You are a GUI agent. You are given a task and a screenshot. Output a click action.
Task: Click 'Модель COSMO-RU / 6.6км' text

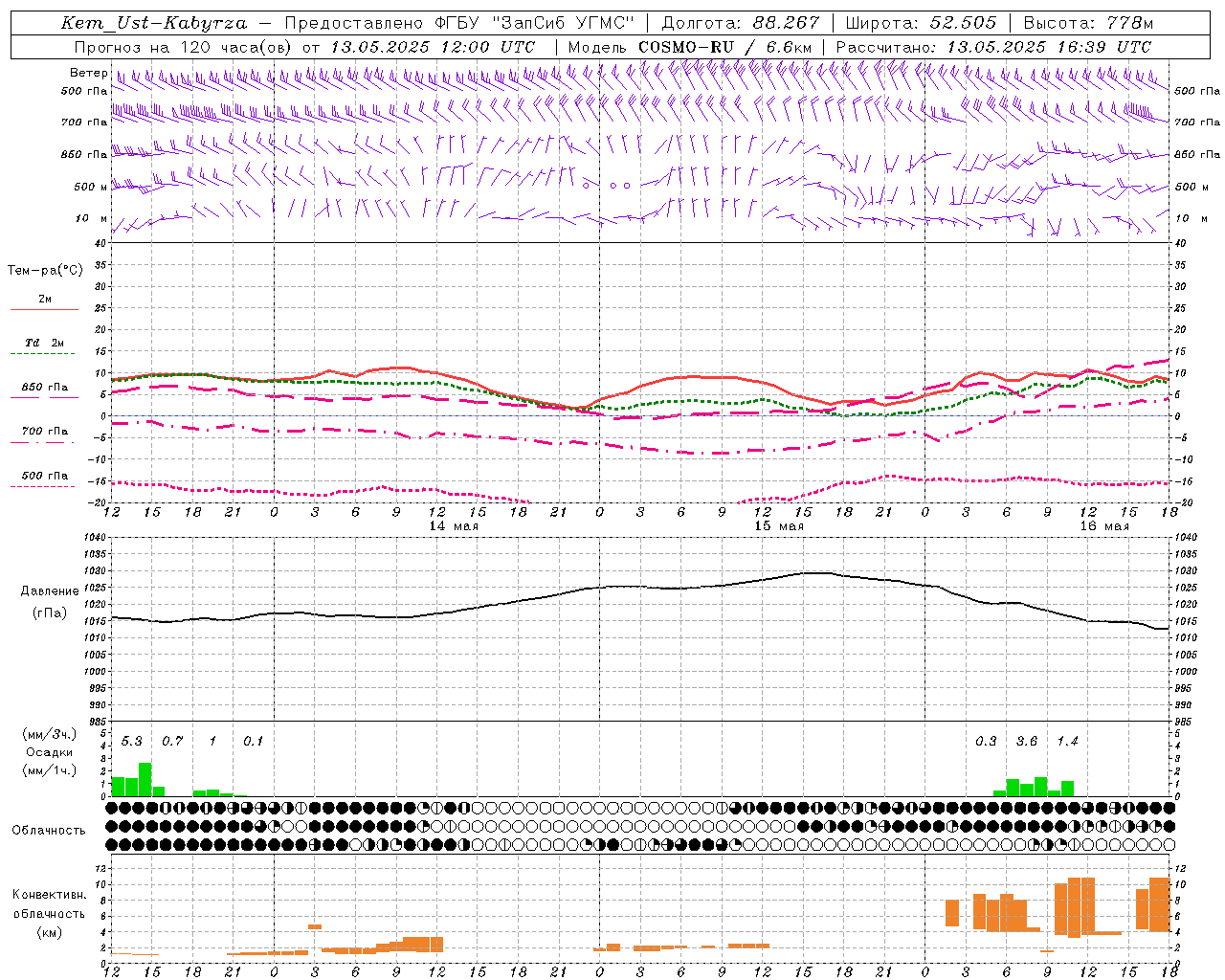click(x=690, y=47)
